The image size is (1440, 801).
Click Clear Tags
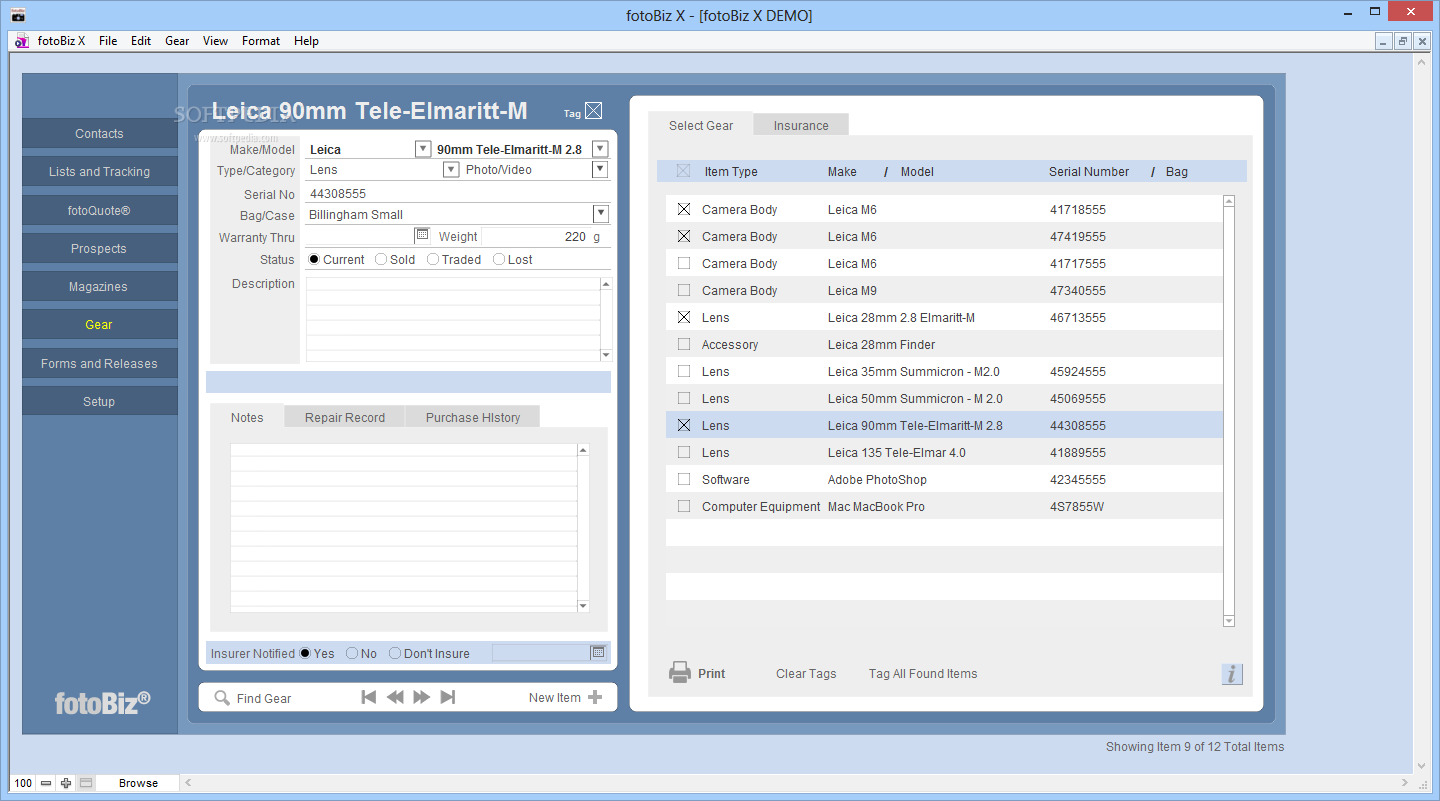point(806,673)
